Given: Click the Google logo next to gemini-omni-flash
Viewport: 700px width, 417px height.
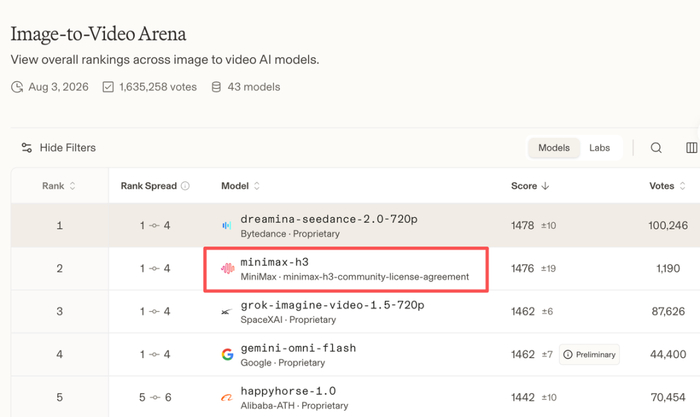Looking at the screenshot, I should coord(227,354).
